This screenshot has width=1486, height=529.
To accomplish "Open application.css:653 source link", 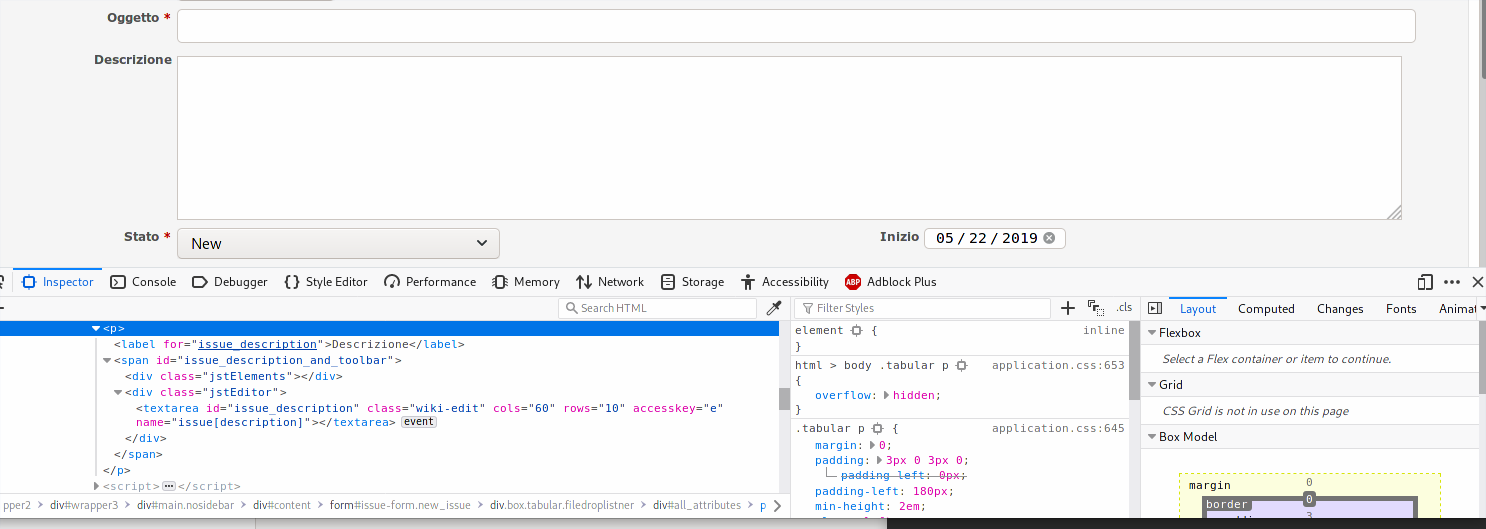I will tap(1058, 366).
